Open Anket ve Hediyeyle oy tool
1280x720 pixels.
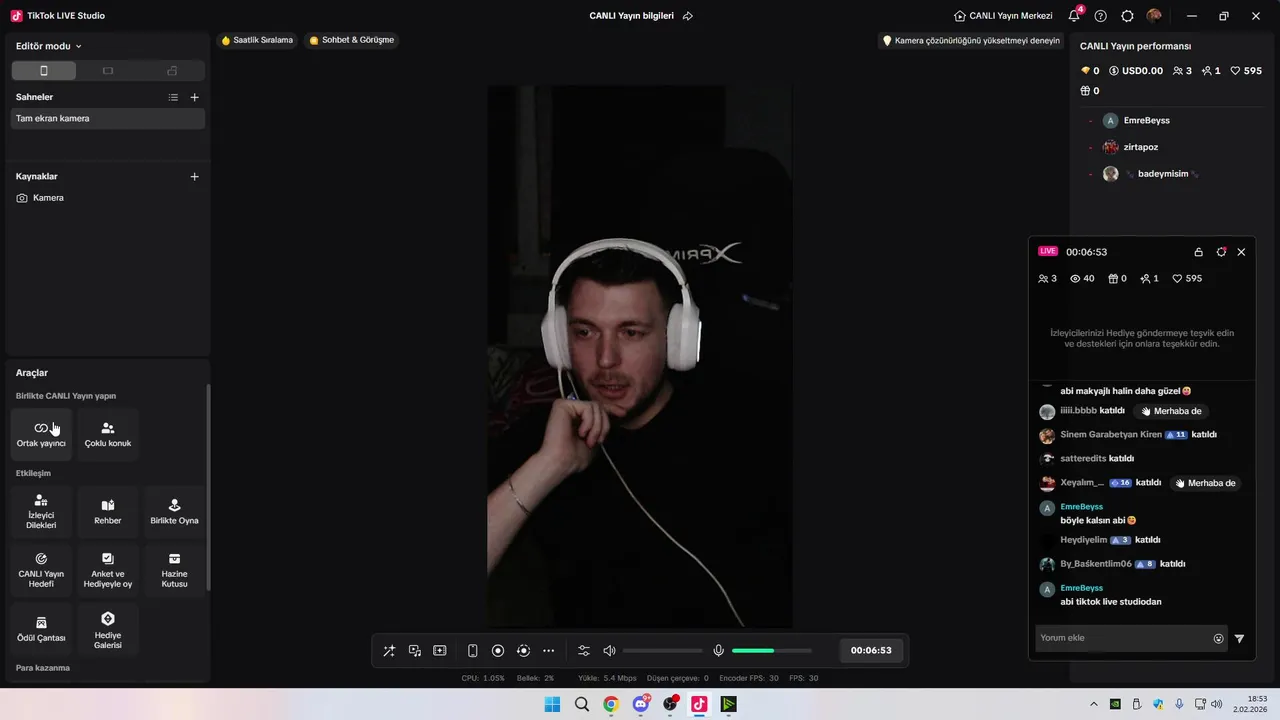(x=108, y=570)
